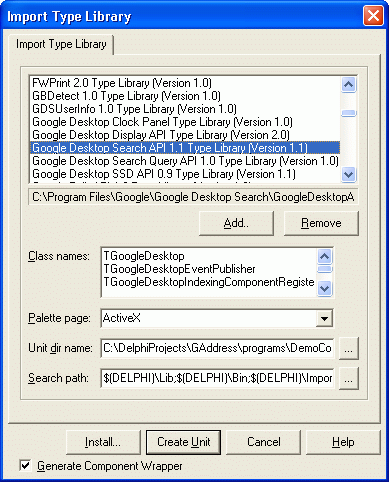Click Class names scroll-down arrow
This screenshot has width=389, height=482.
pos(324,288)
